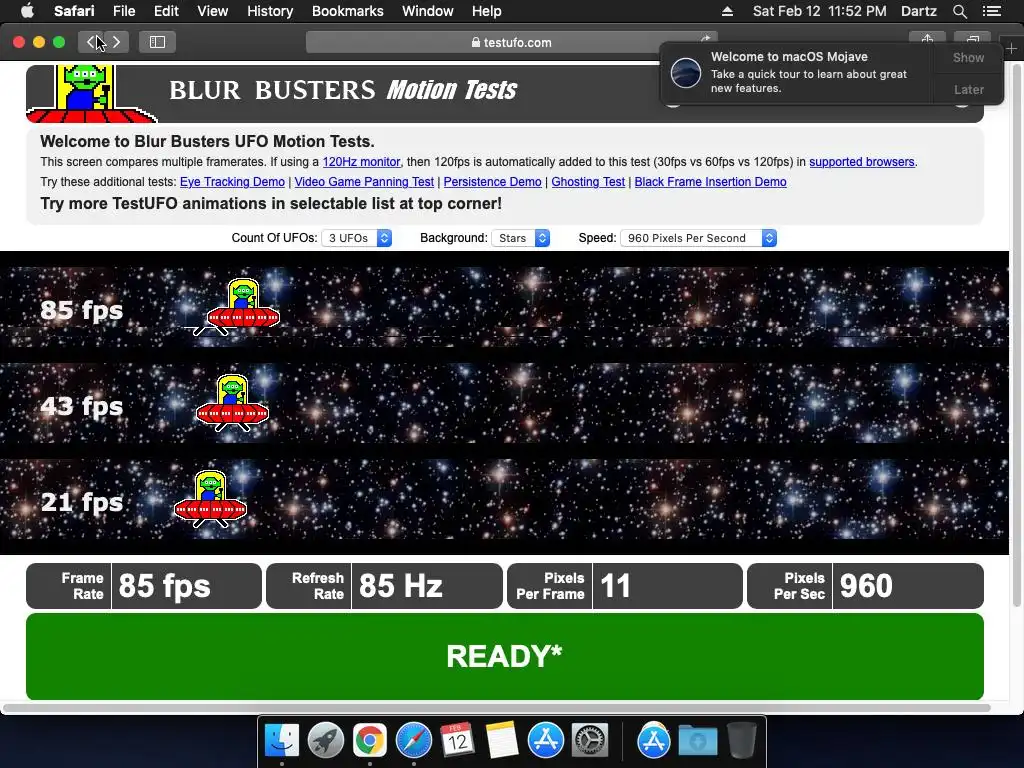Open the Safari menu
This screenshot has width=1024, height=768.
[74, 11]
